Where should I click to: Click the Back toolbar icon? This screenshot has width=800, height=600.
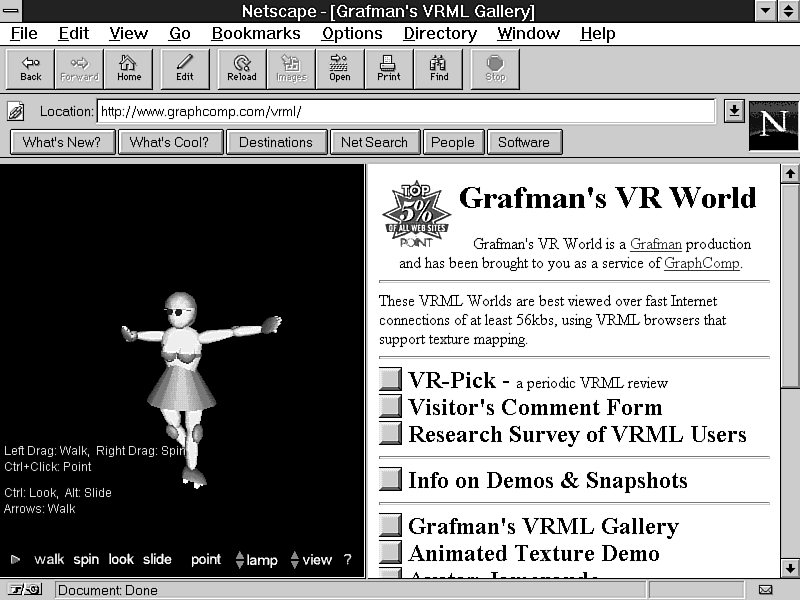tap(31, 68)
